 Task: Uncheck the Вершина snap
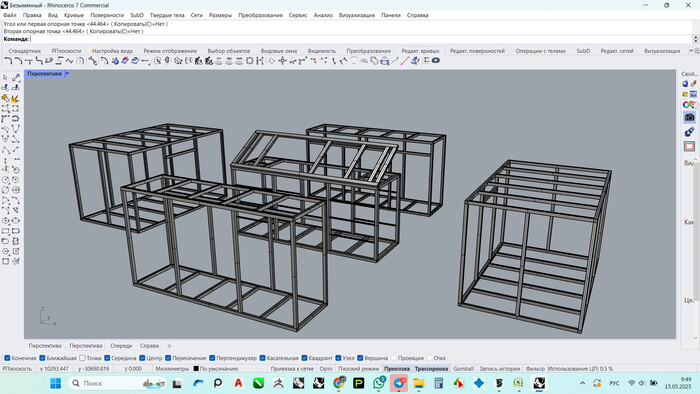[360, 358]
